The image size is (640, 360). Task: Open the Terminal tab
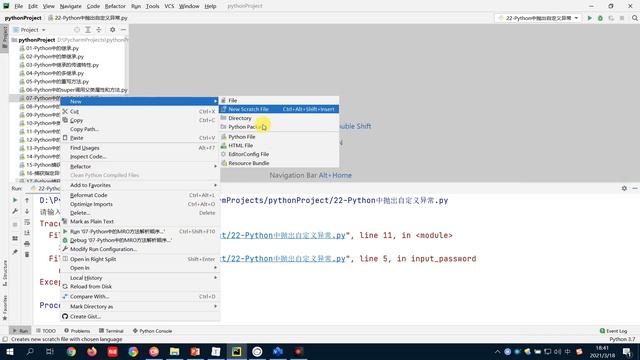point(111,331)
